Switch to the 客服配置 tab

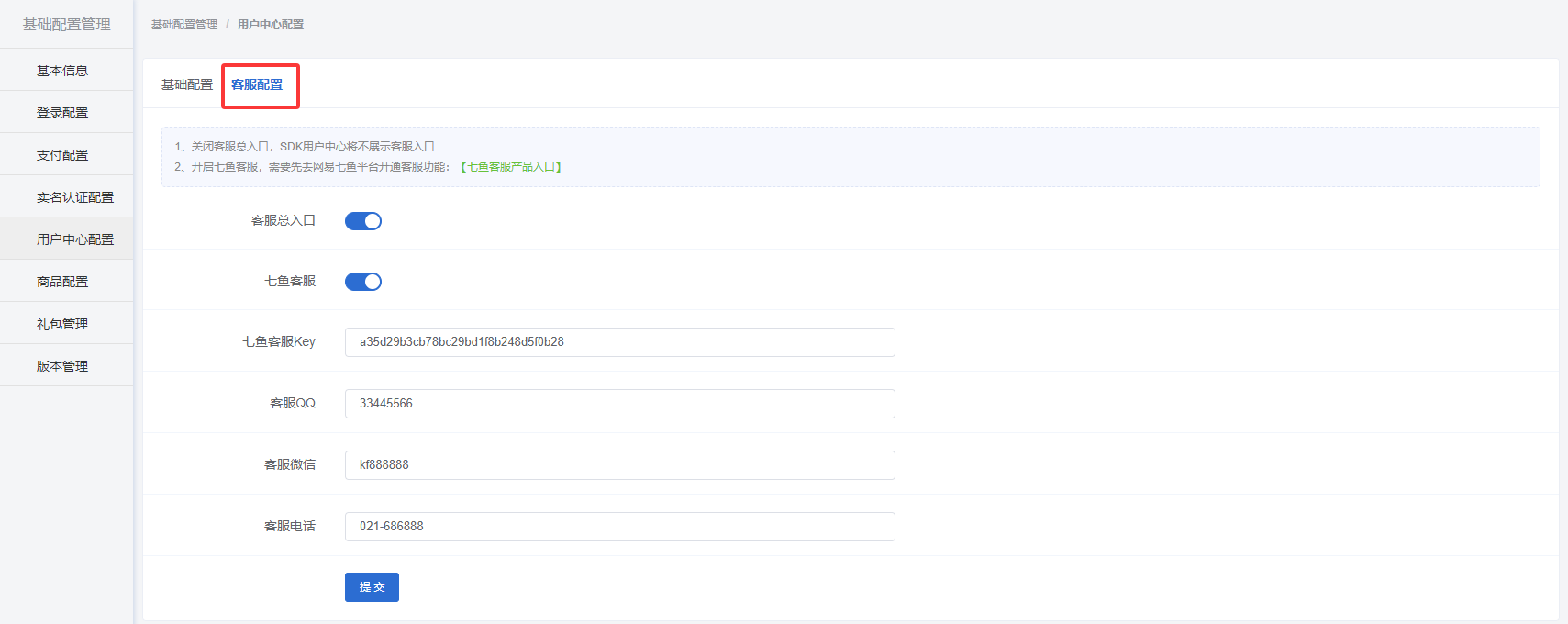point(257,84)
